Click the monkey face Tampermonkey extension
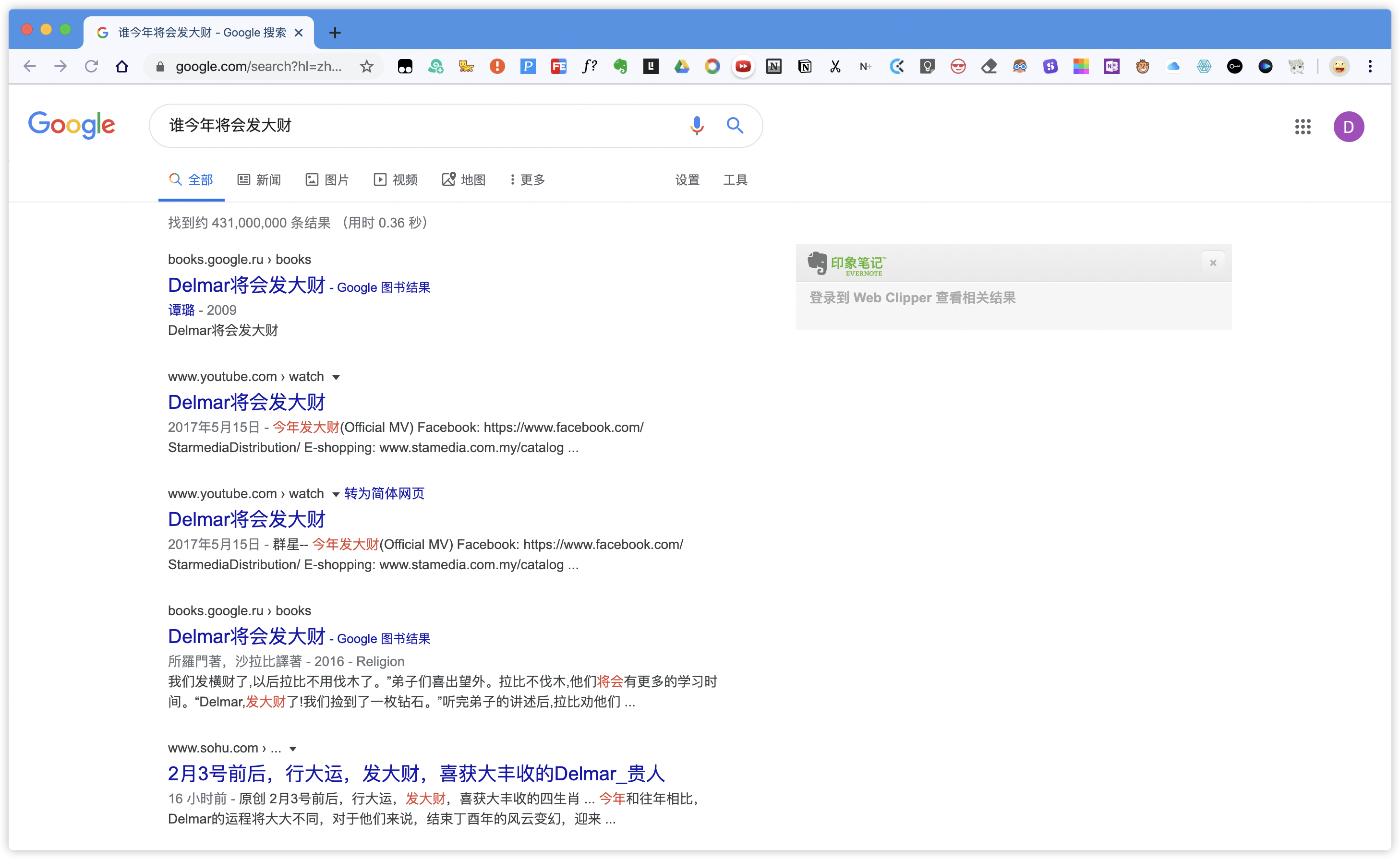The width and height of the screenshot is (1400, 859). point(1143,67)
